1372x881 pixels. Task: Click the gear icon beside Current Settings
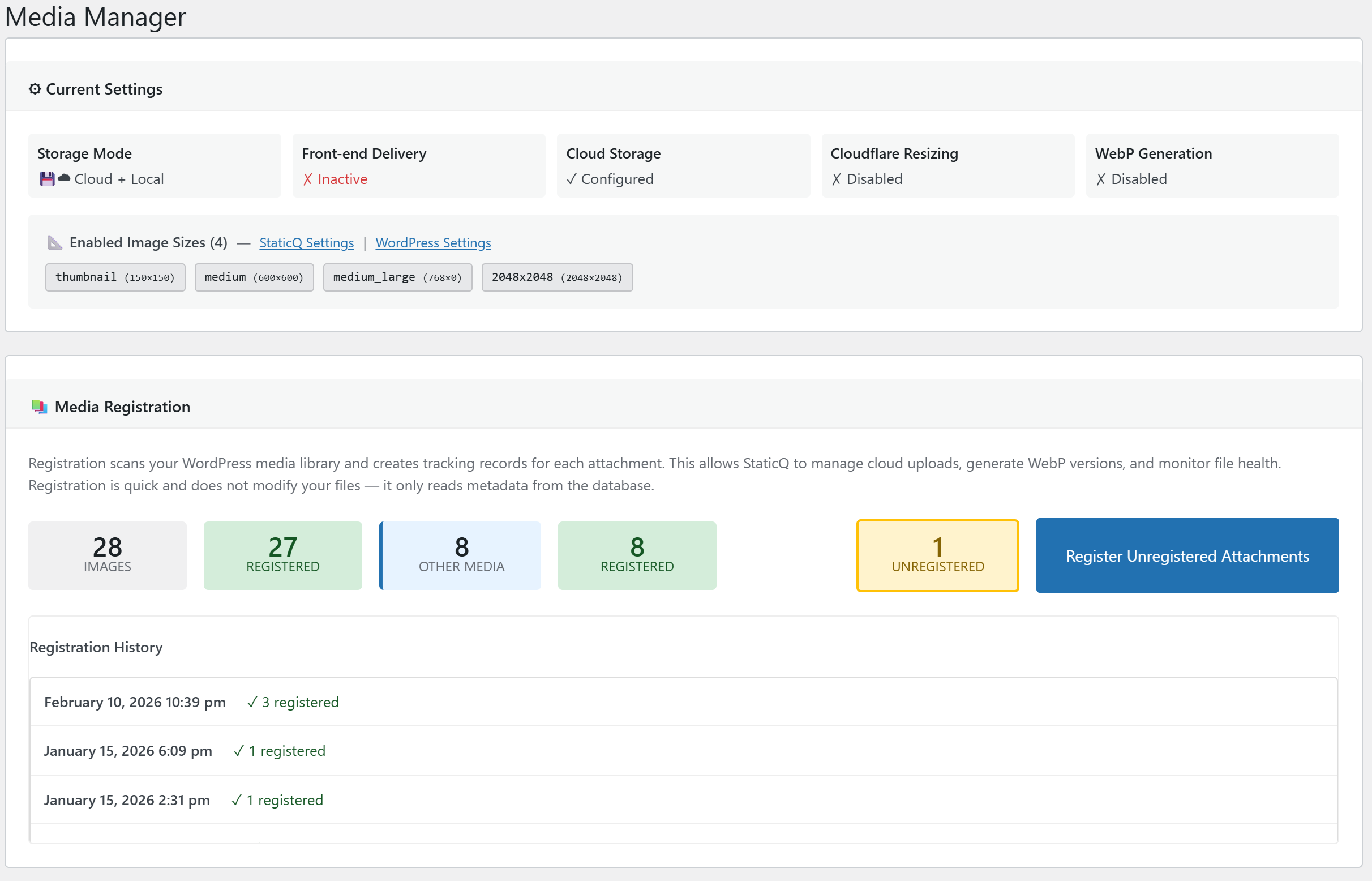tap(36, 89)
